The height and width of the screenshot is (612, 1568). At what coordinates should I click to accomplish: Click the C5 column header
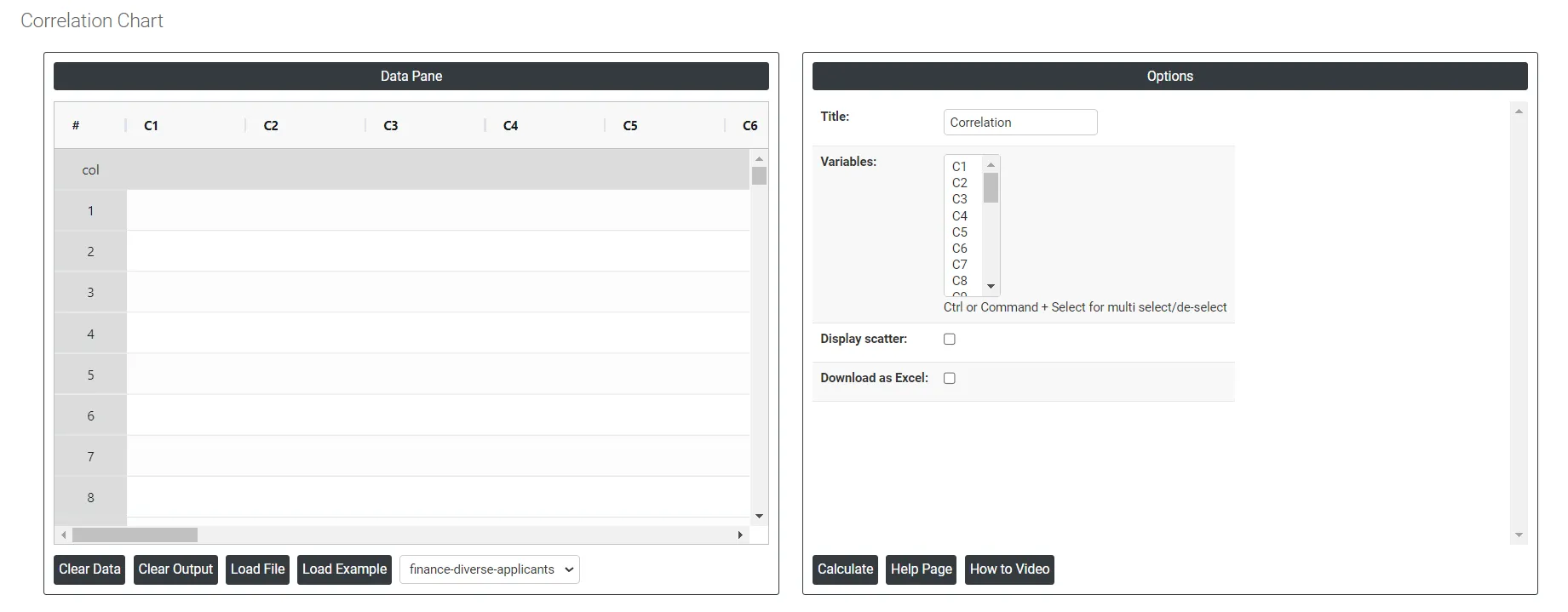(x=630, y=125)
